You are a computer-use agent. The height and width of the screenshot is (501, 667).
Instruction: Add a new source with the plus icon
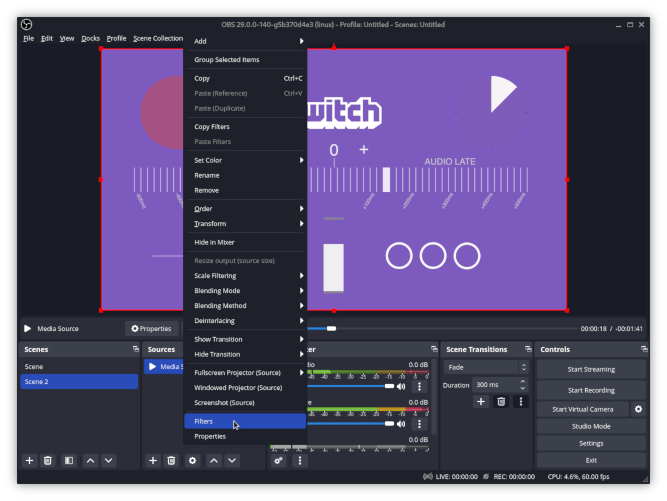pyautogui.click(x=153, y=461)
